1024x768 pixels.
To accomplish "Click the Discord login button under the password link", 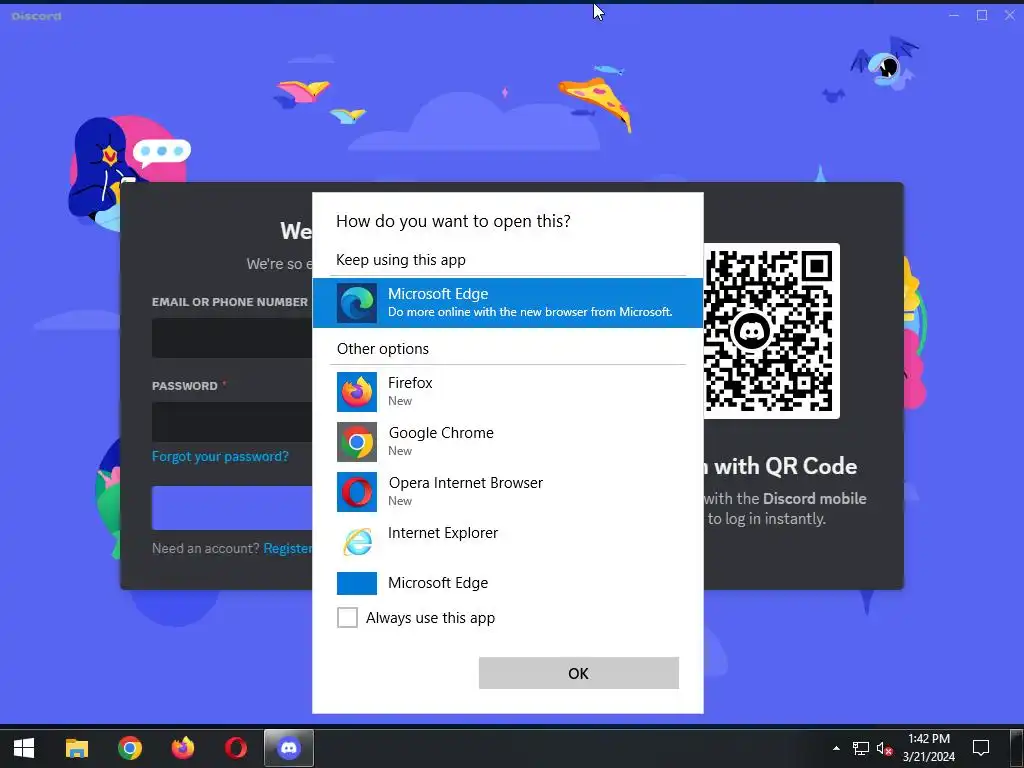I will tap(232, 507).
